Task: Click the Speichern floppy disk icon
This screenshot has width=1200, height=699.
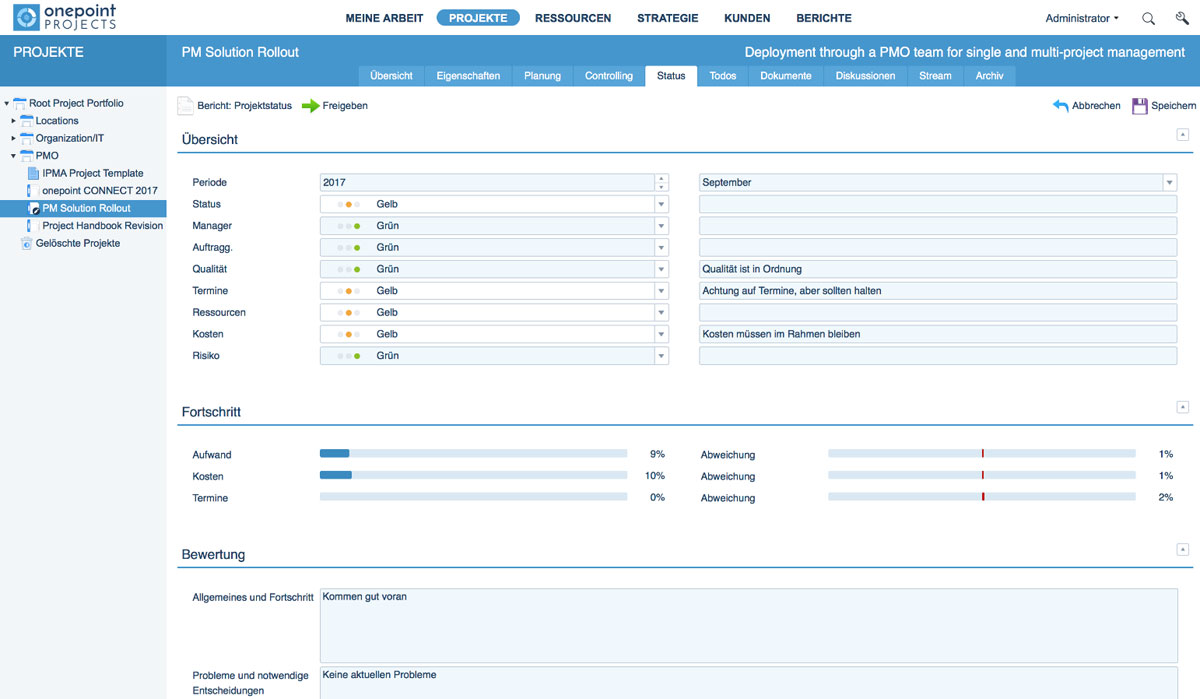Action: click(x=1140, y=106)
